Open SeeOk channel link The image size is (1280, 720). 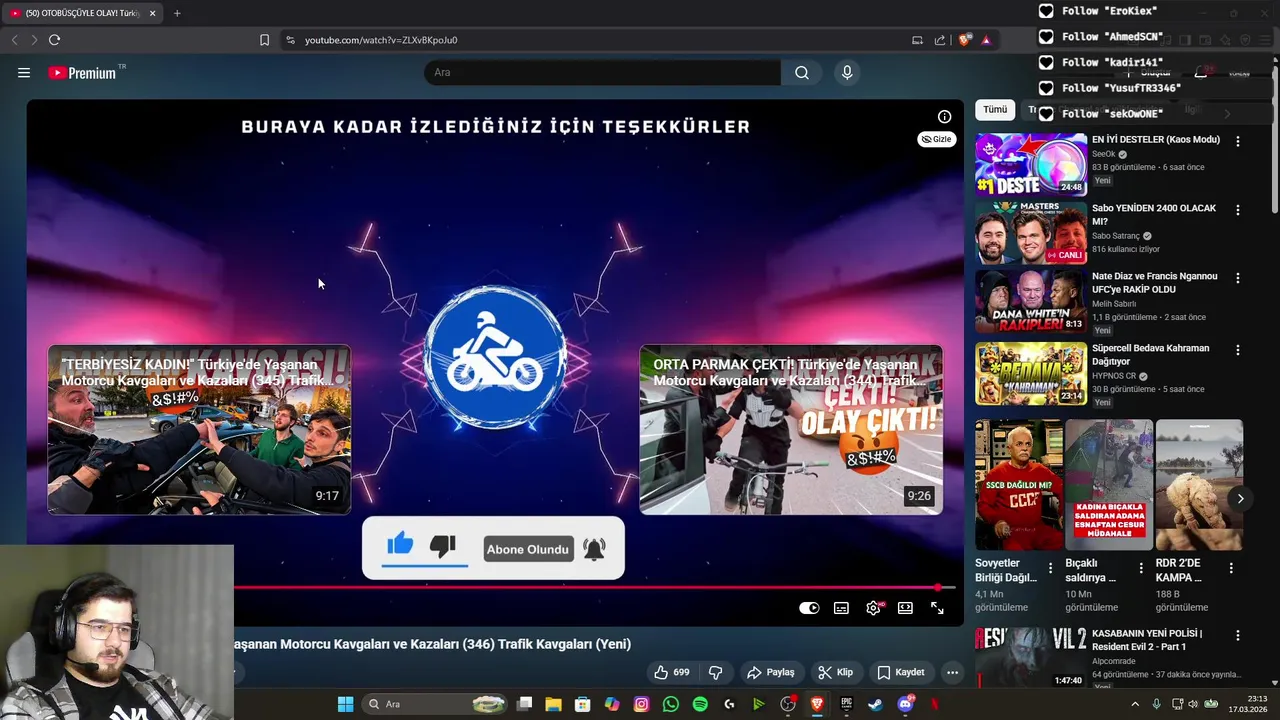(x=1103, y=154)
